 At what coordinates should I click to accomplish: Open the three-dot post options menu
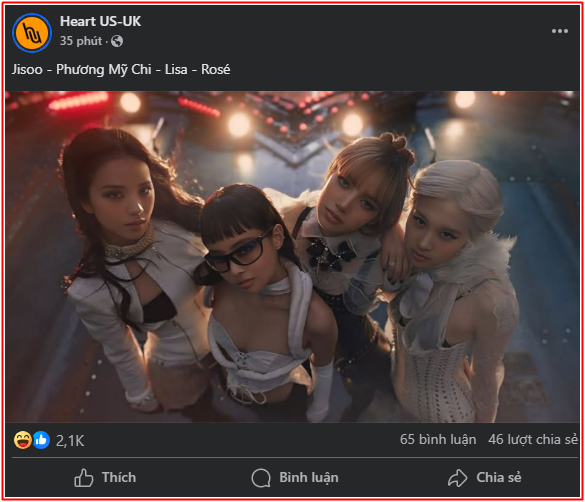click(560, 31)
